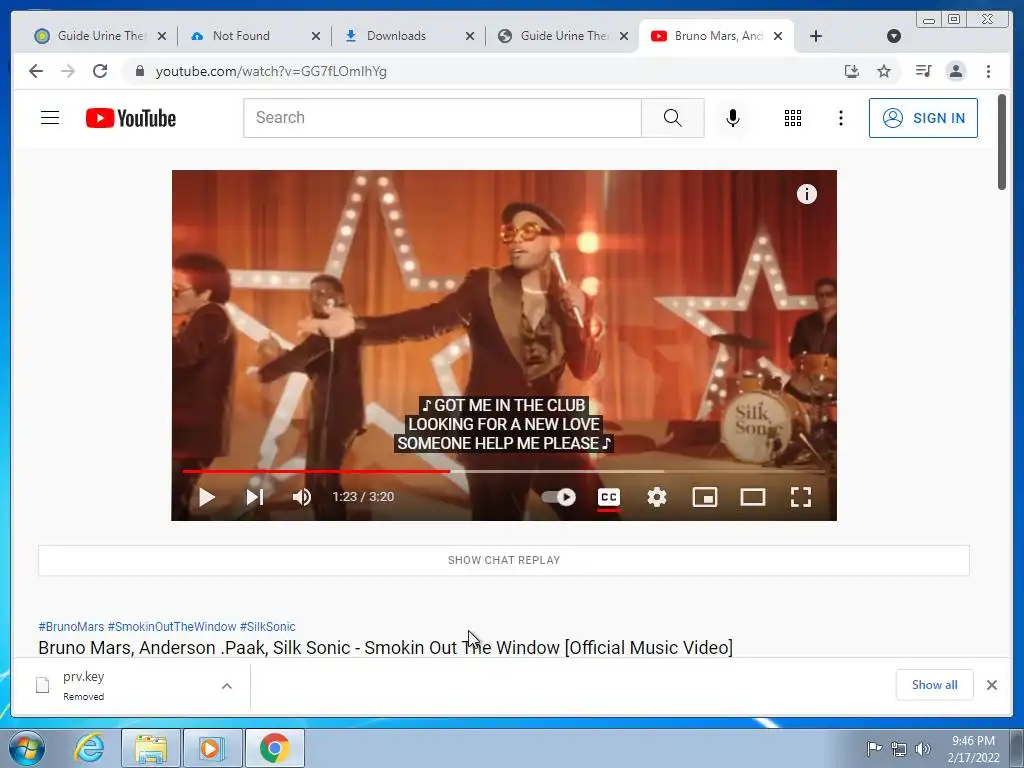Open the network tray icon
Image resolution: width=1024 pixels, height=768 pixels.
tap(899, 748)
